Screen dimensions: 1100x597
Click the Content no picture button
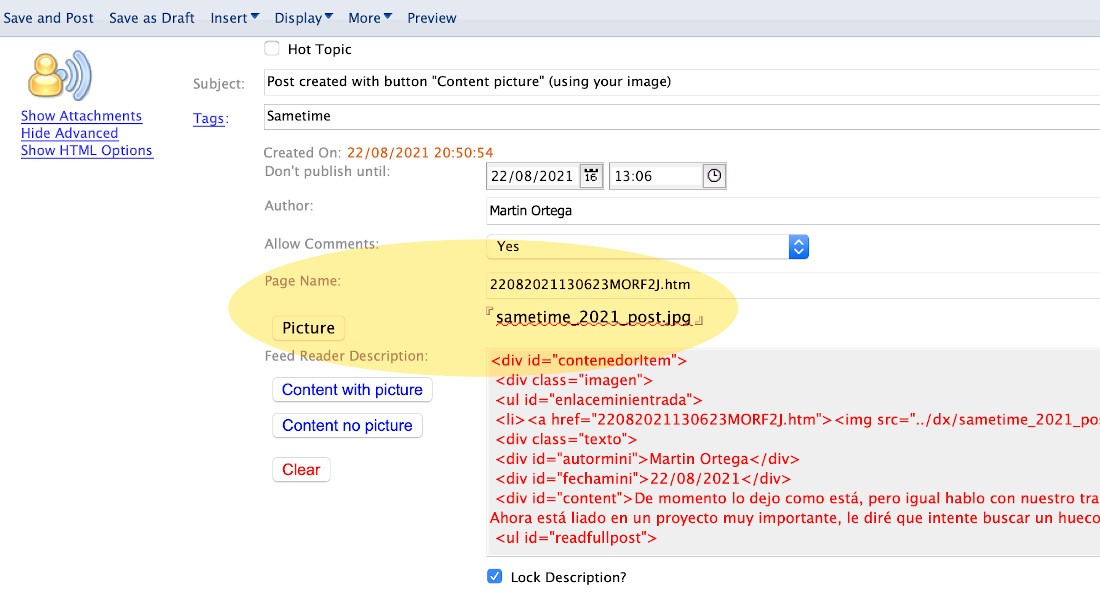(x=347, y=425)
